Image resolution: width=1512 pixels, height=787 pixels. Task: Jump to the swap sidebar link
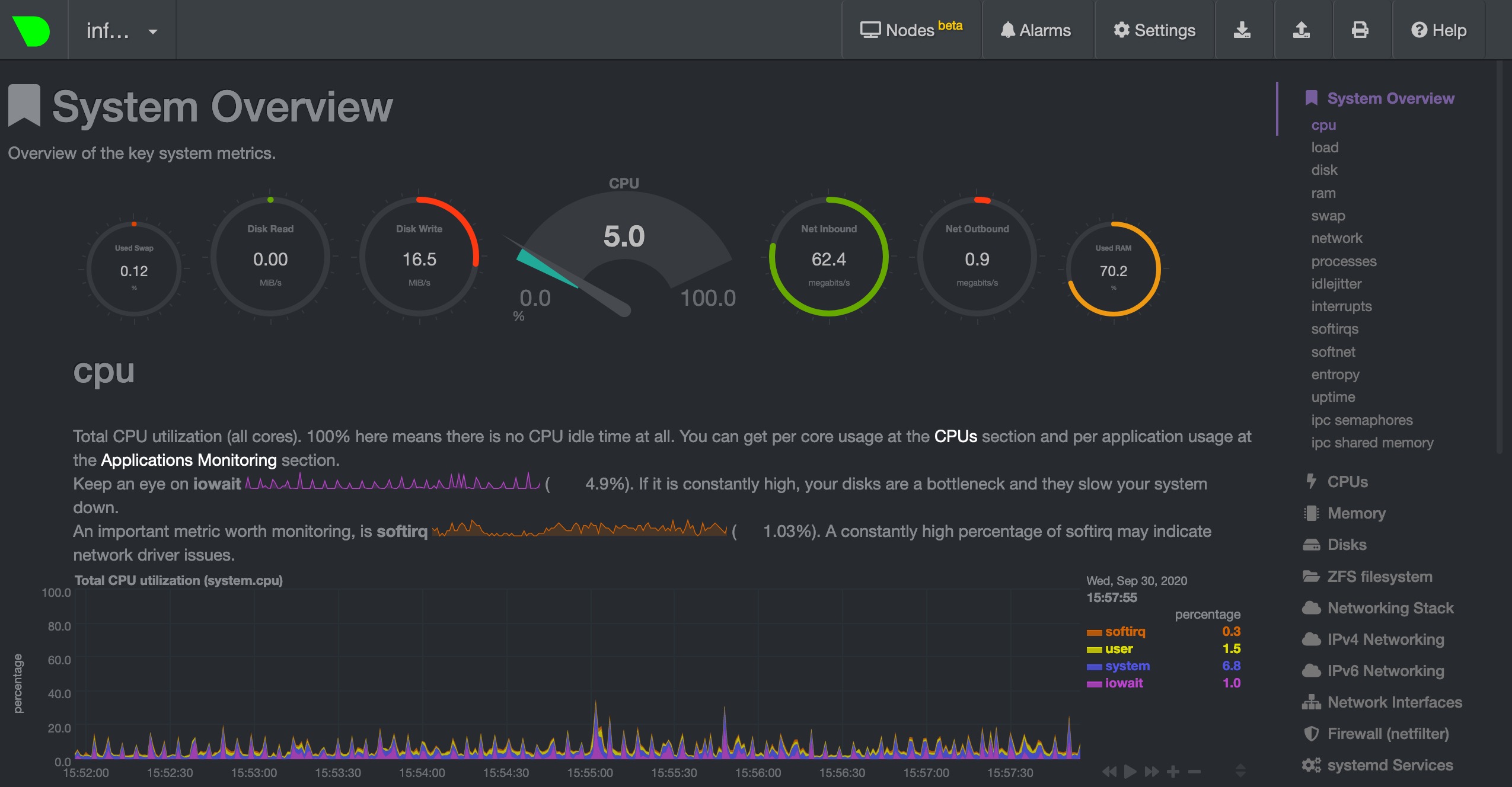pos(1328,216)
